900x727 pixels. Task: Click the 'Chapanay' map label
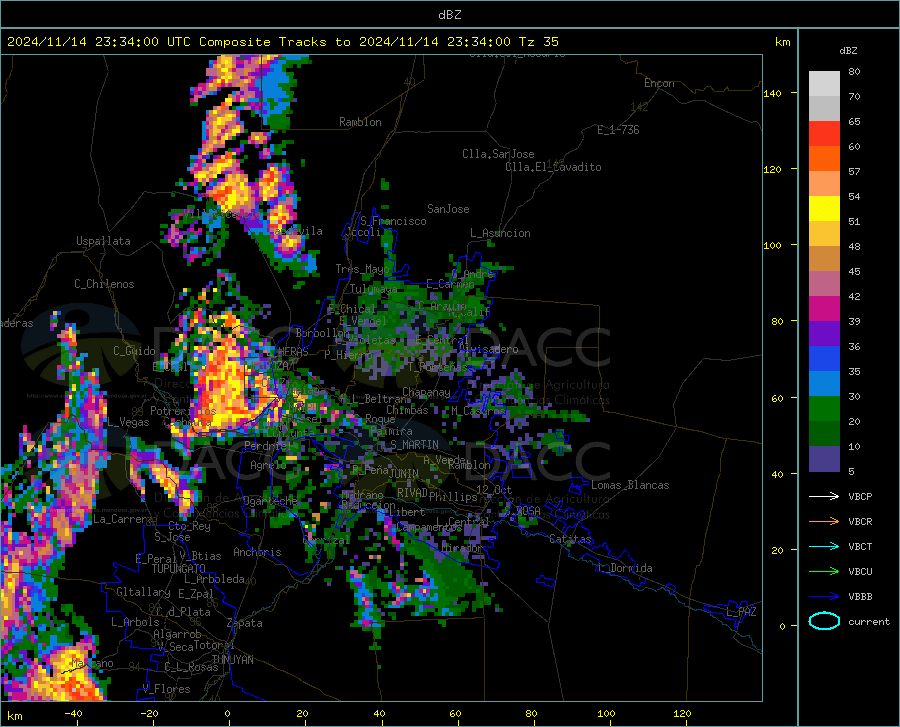point(426,392)
